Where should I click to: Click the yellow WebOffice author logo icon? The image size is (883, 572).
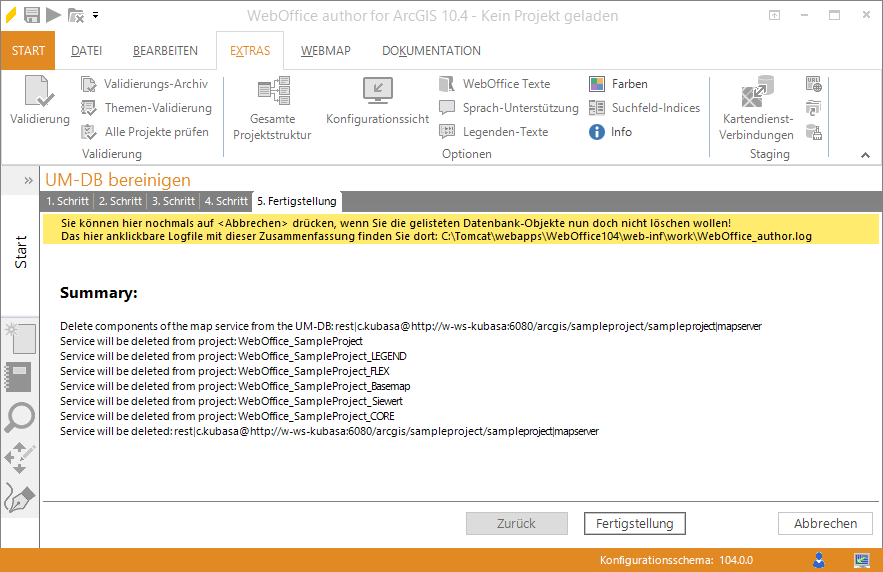point(11,15)
